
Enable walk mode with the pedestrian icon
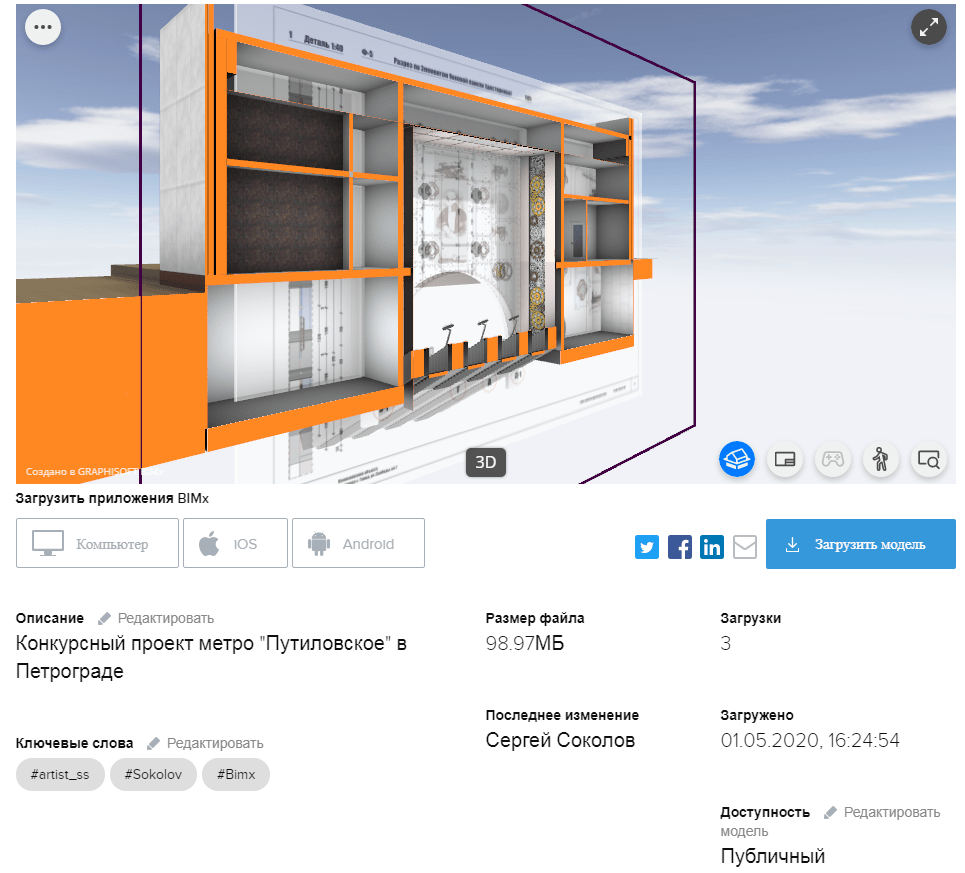coord(880,459)
